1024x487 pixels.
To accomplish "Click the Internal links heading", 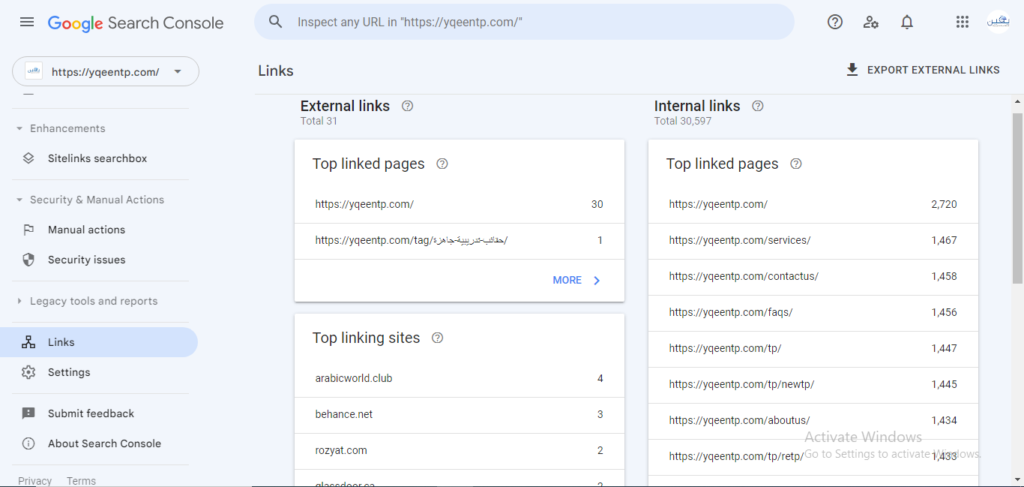I will click(697, 106).
